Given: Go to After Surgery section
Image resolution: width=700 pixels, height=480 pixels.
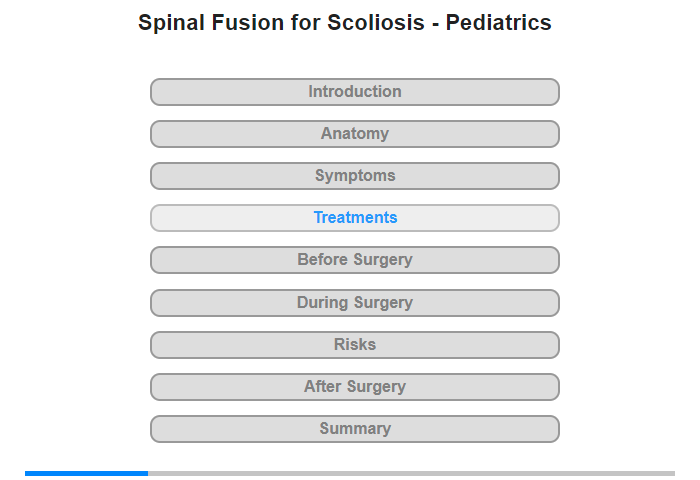Looking at the screenshot, I should coord(354,387).
